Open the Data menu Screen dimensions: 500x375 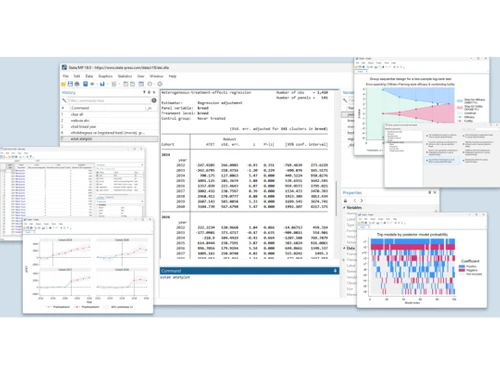pos(89,76)
